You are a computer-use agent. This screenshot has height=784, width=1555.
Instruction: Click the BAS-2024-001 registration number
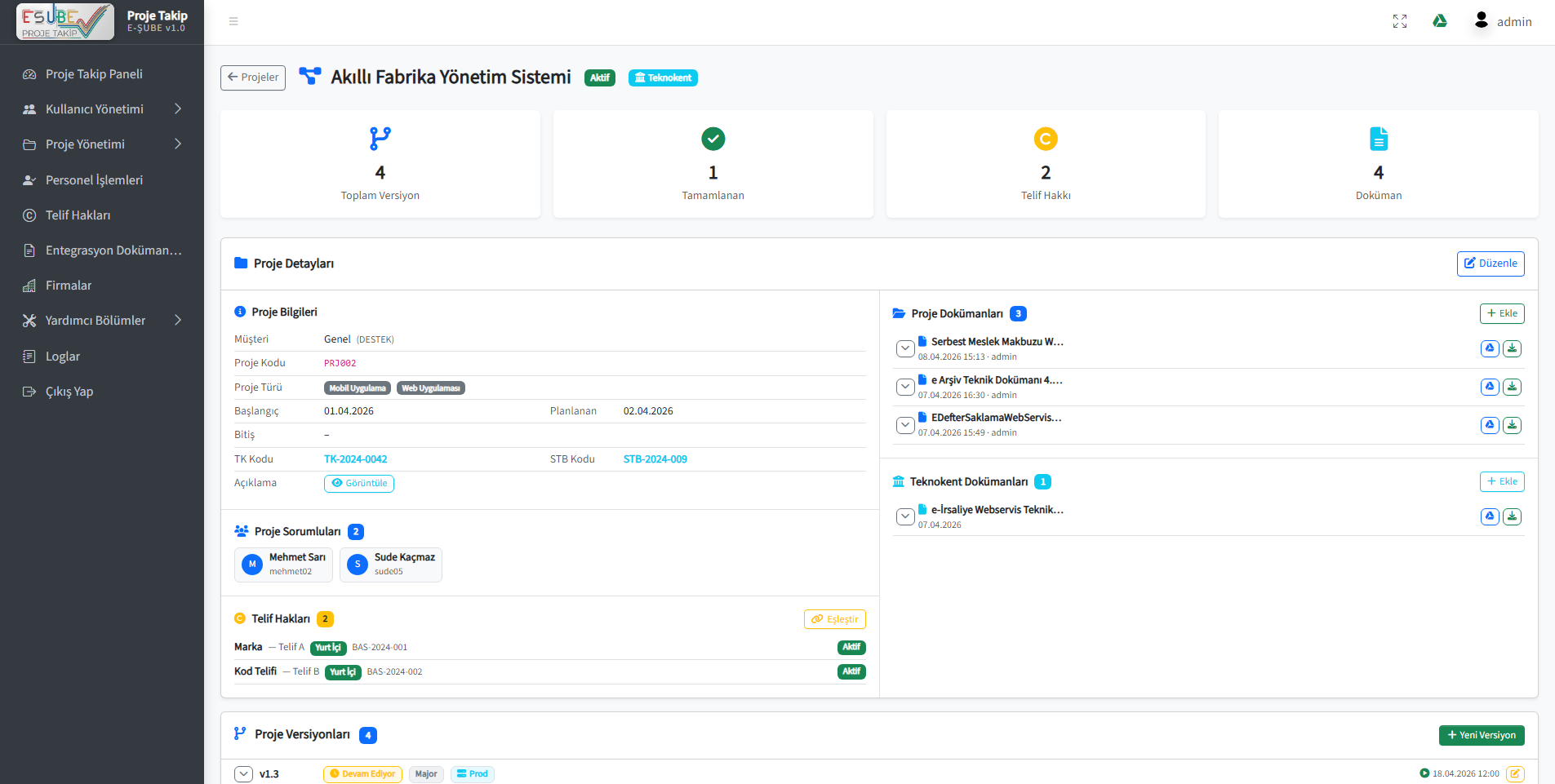[380, 647]
